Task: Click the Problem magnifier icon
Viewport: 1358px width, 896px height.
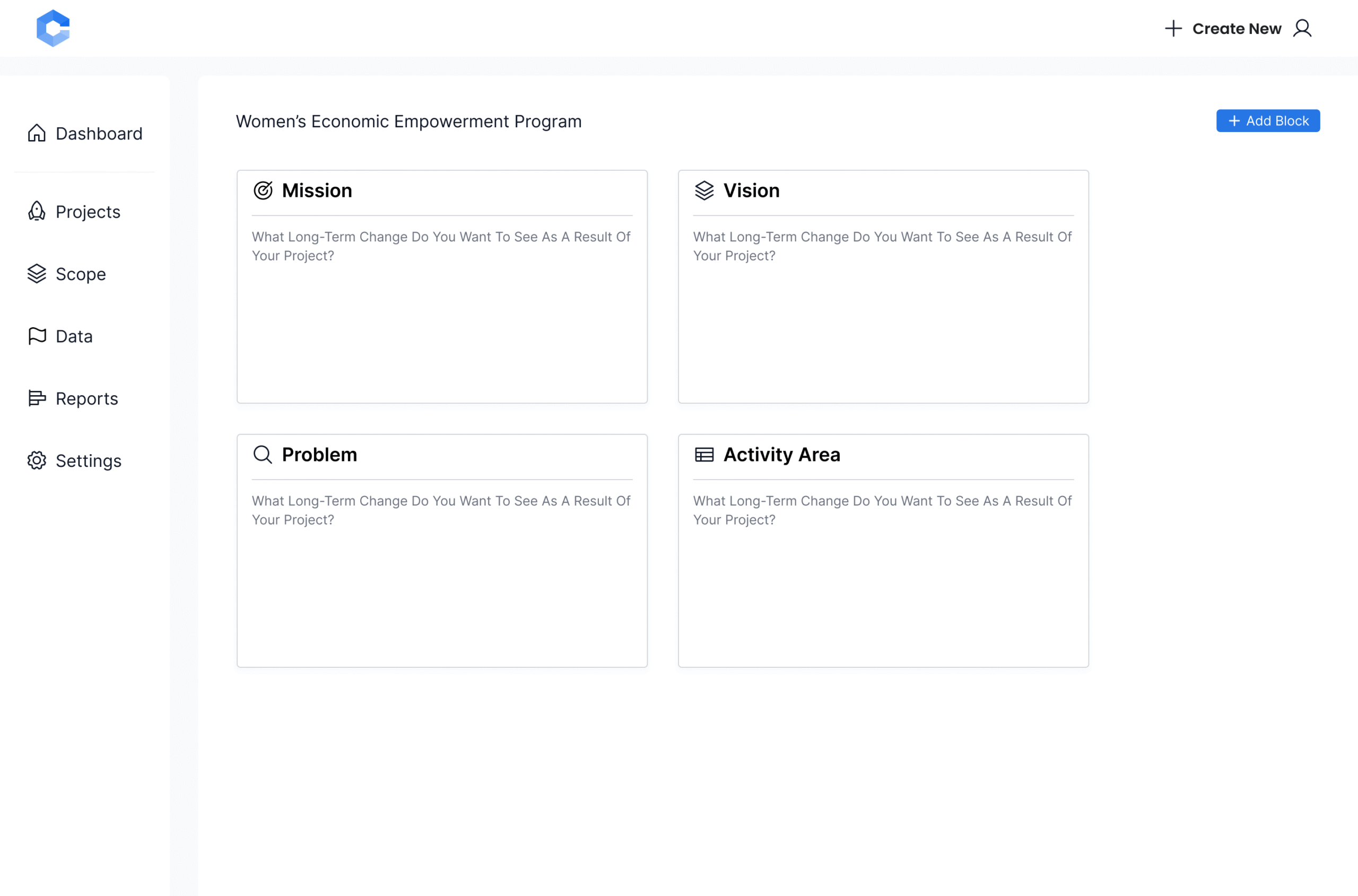Action: pyautogui.click(x=263, y=454)
